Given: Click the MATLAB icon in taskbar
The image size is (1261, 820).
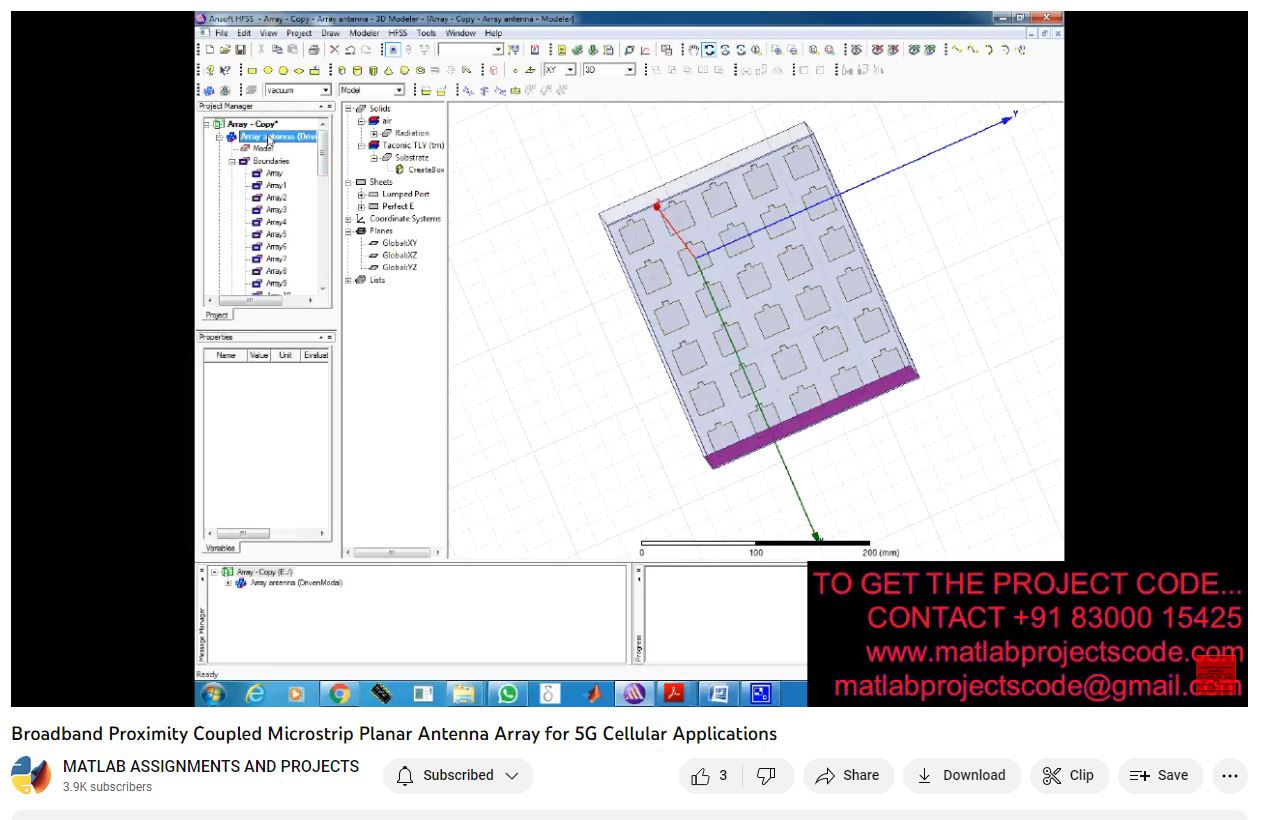Looking at the screenshot, I should (592, 693).
